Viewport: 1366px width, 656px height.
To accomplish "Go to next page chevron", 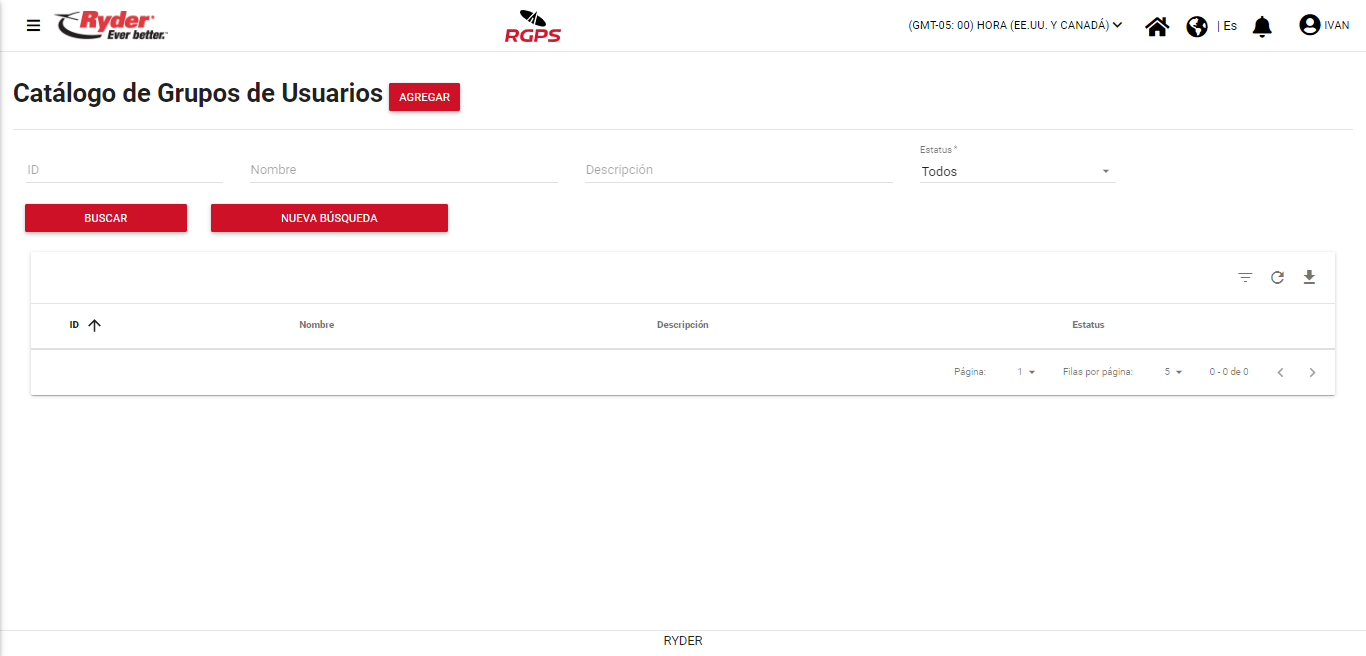I will [x=1312, y=372].
